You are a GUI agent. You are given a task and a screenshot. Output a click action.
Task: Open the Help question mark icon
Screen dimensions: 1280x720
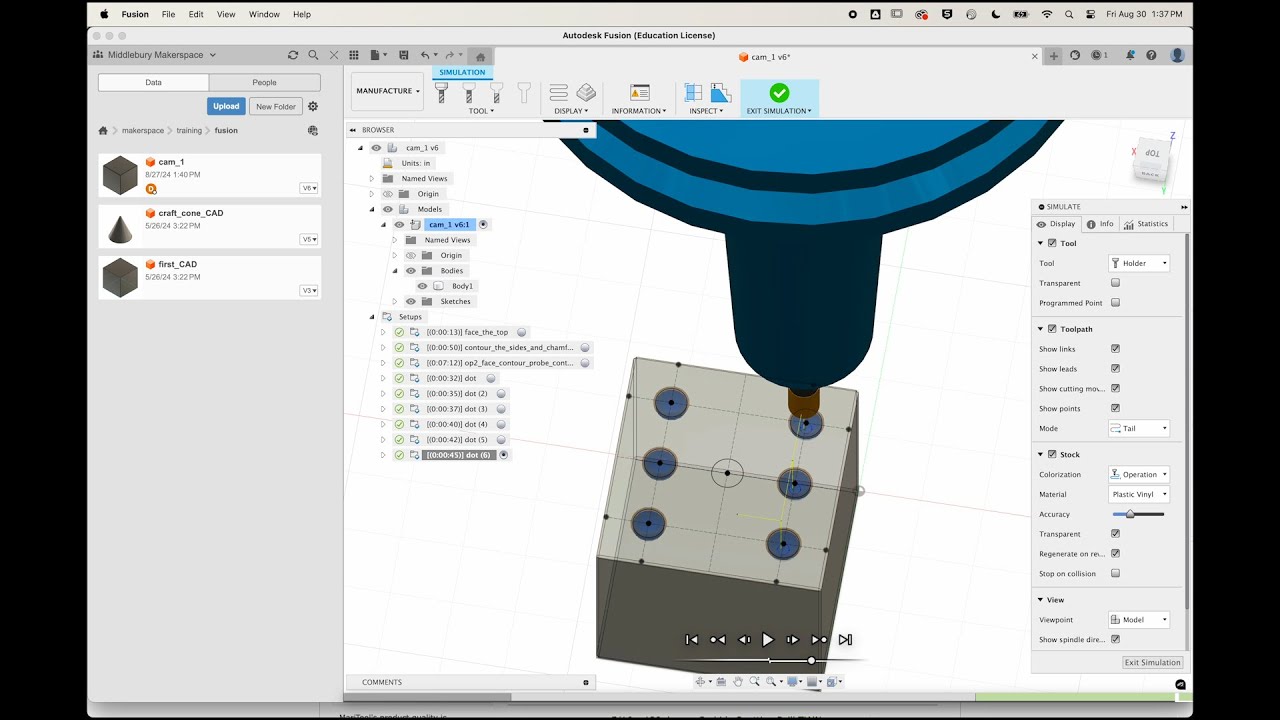(x=1152, y=56)
